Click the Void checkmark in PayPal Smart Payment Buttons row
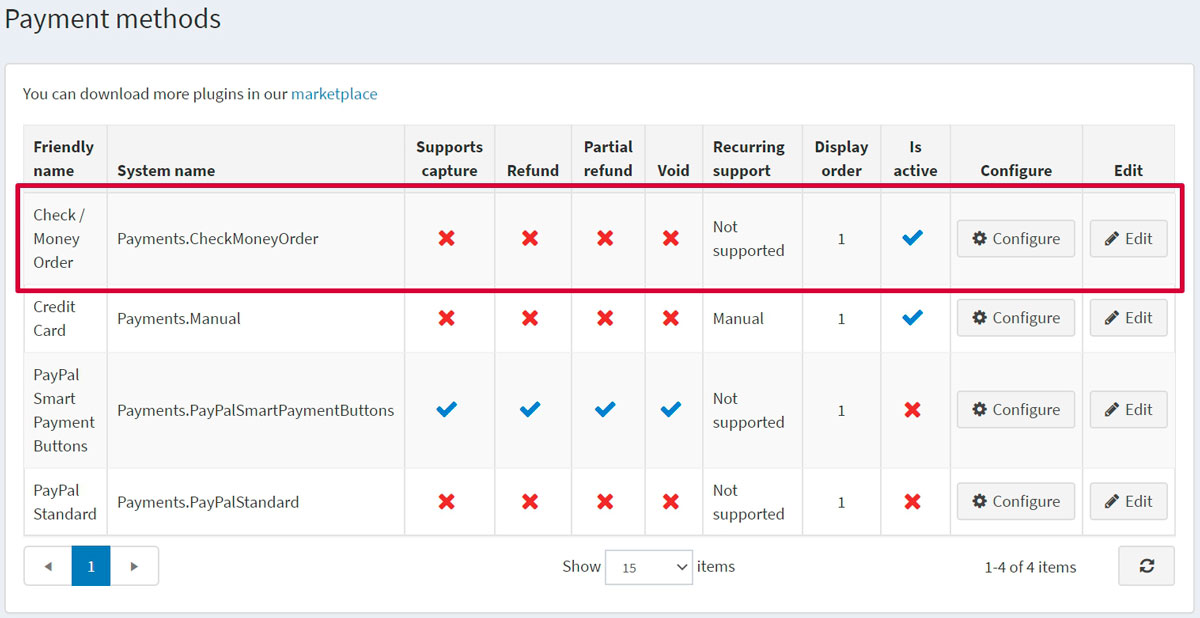1200x618 pixels. pyautogui.click(x=671, y=409)
